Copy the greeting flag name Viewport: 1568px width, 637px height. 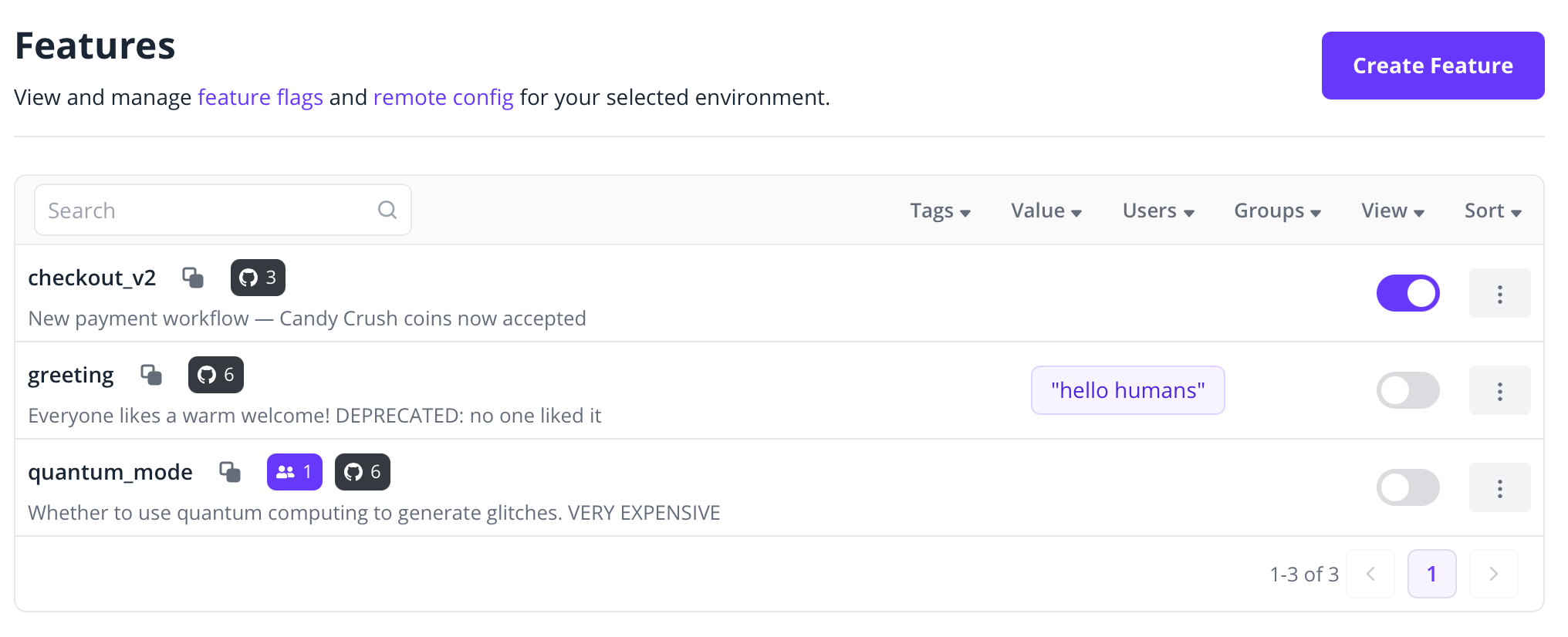pos(151,375)
